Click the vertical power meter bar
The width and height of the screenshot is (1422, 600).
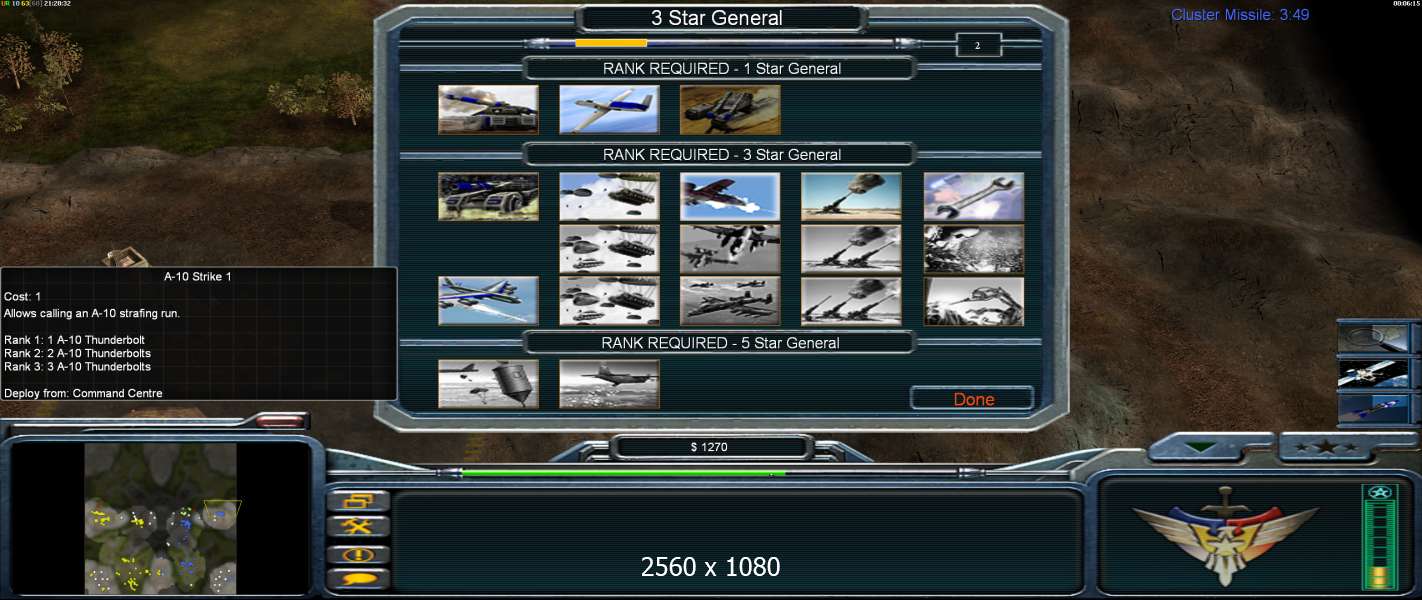click(x=1378, y=538)
